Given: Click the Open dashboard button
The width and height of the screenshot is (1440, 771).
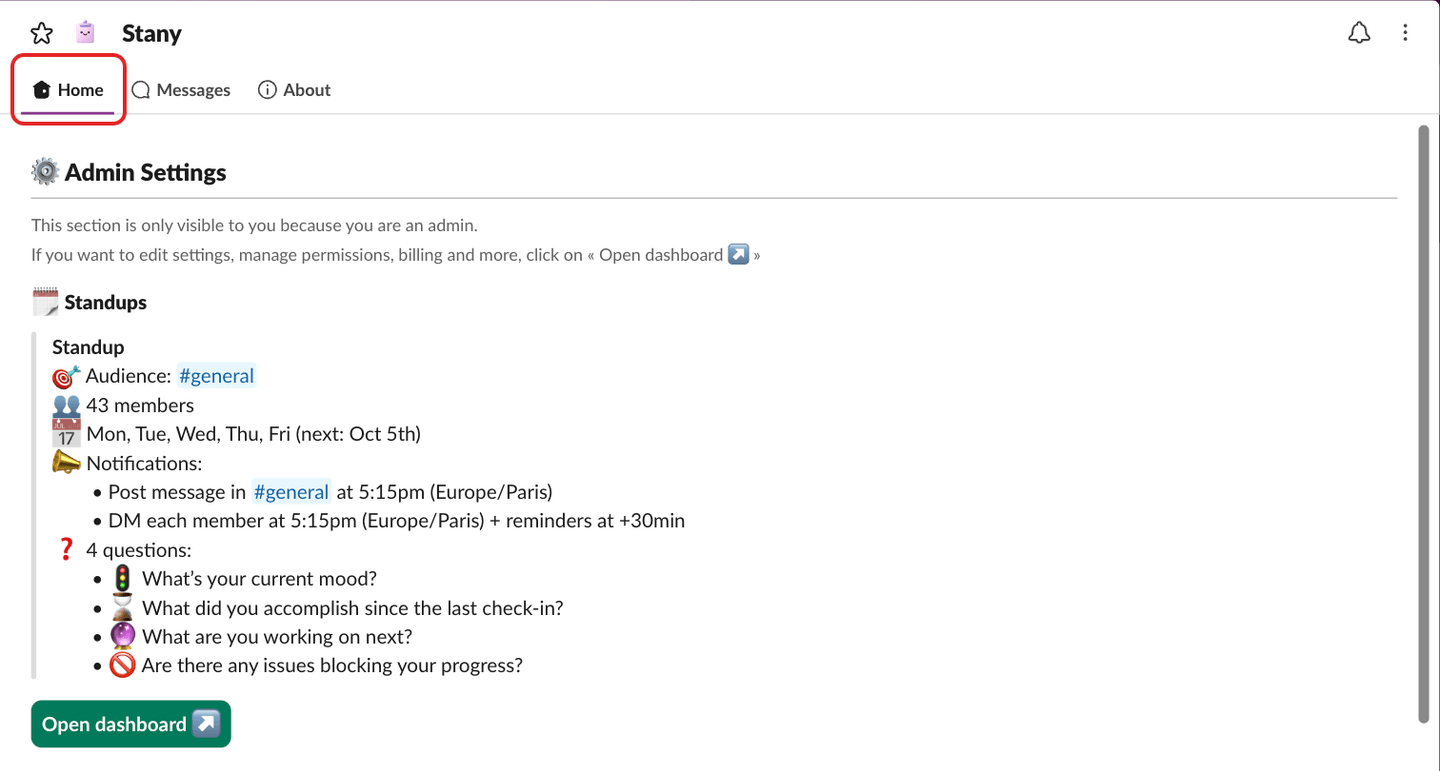Looking at the screenshot, I should click(131, 724).
